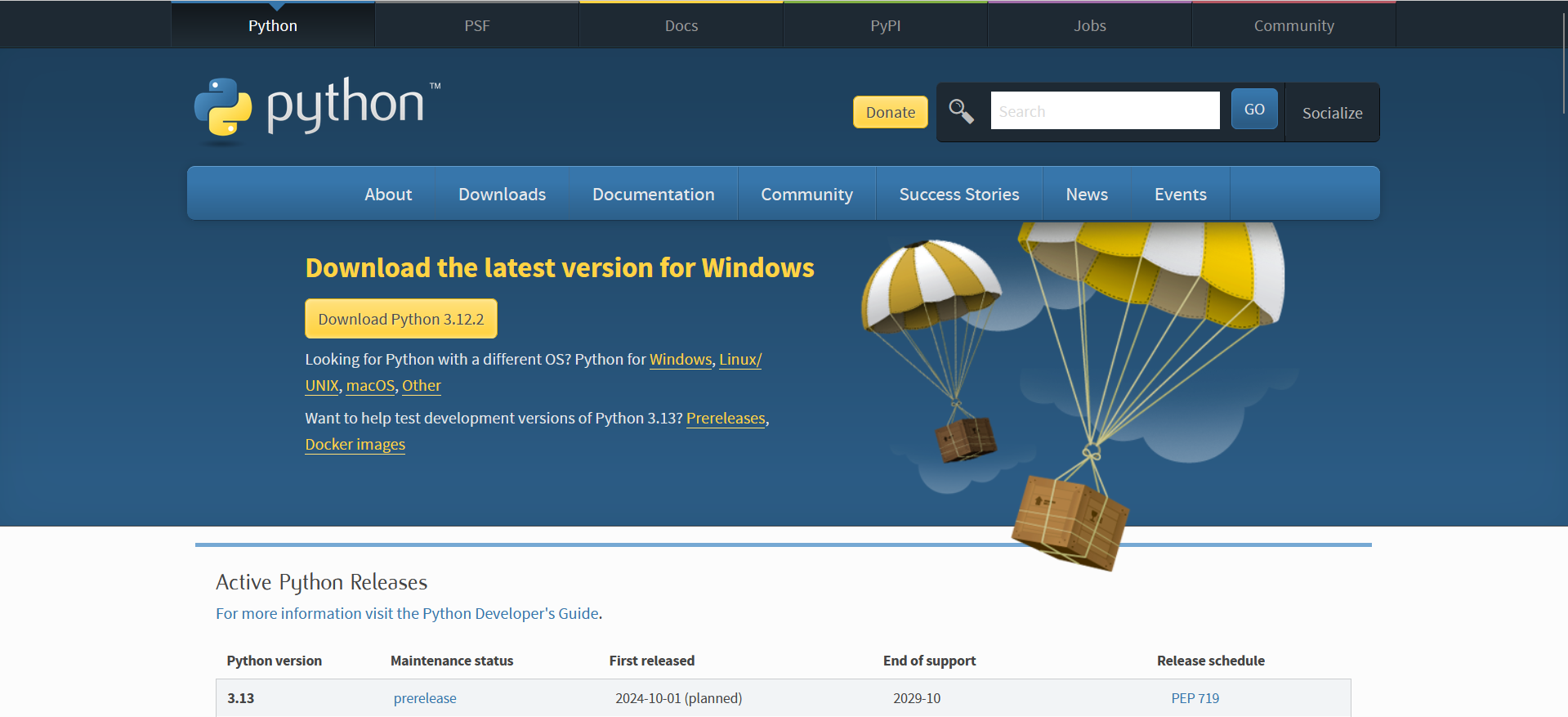Follow the Other platforms link
Screen dimensions: 1568x717
point(422,385)
